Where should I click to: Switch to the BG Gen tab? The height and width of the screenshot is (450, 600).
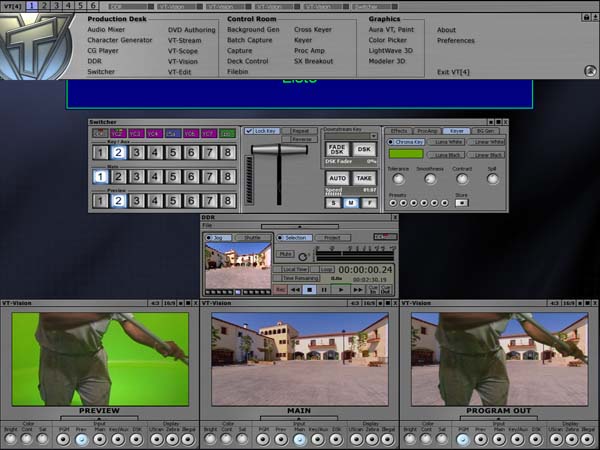(485, 131)
